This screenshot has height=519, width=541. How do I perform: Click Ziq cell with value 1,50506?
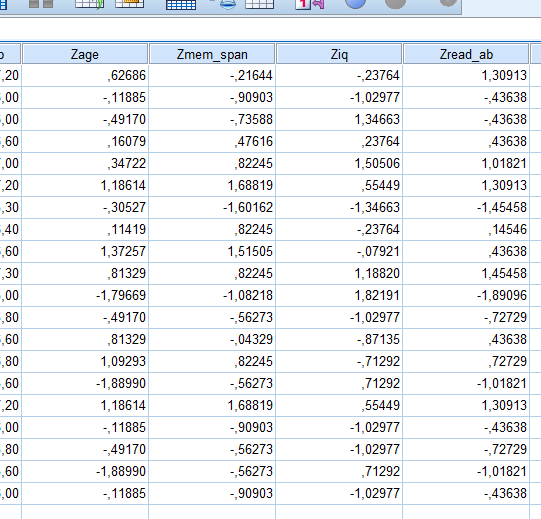pos(339,164)
